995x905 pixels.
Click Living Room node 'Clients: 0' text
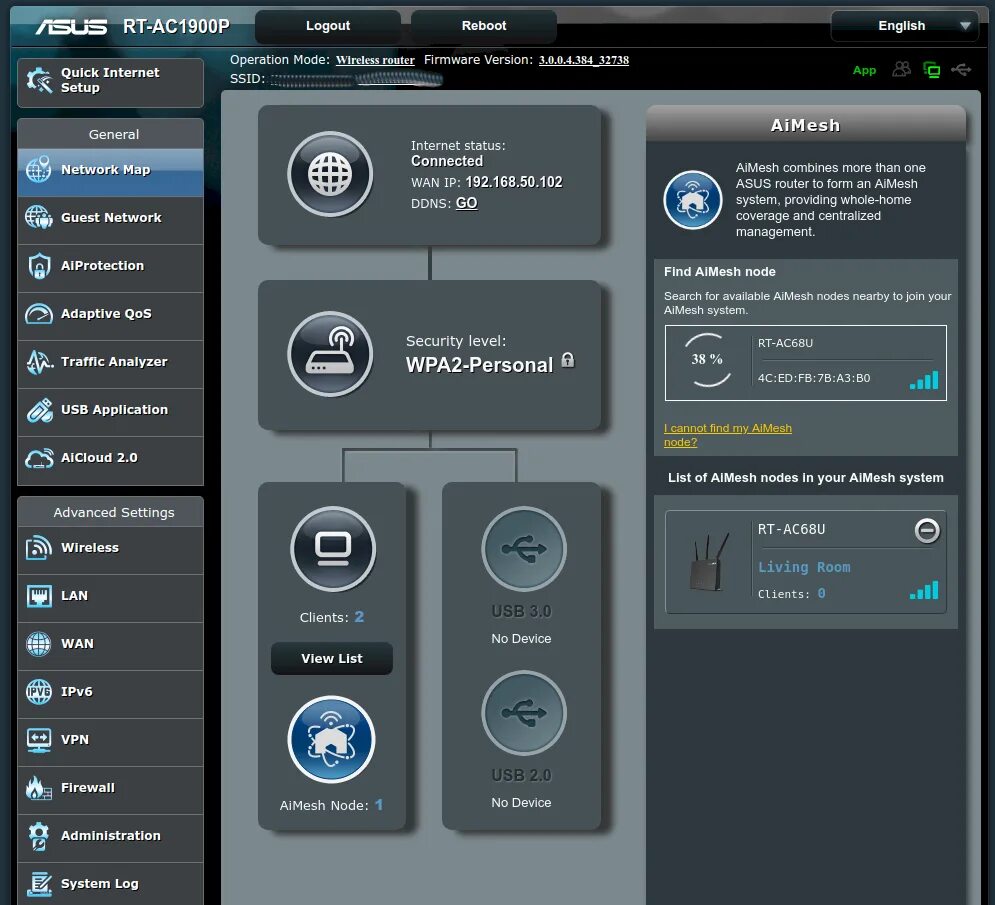coord(791,594)
